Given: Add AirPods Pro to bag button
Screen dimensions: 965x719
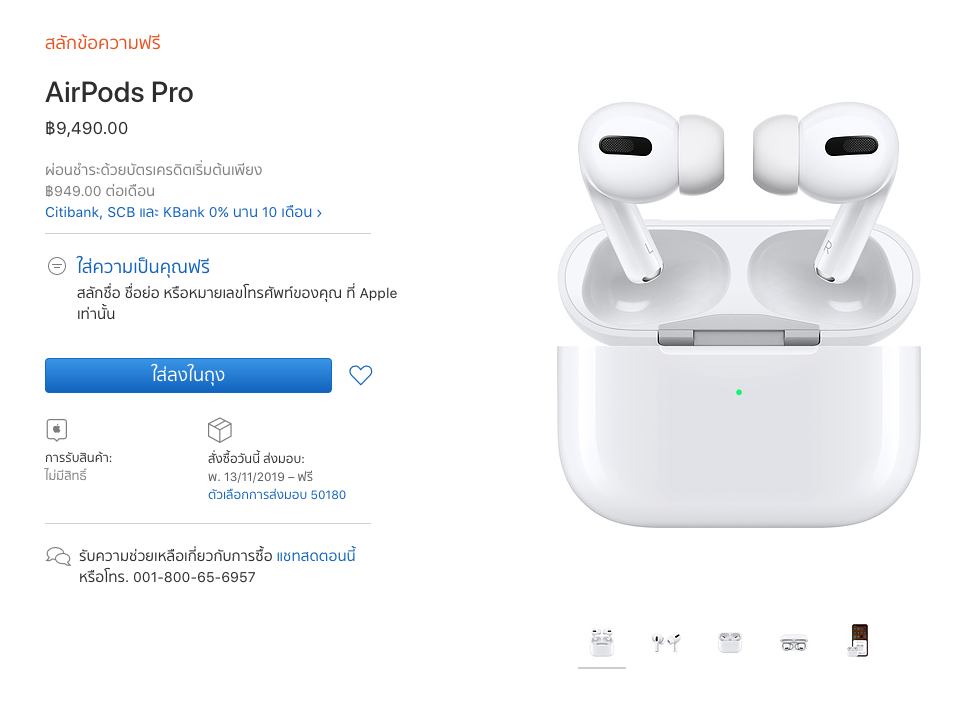Looking at the screenshot, I should click(x=188, y=375).
